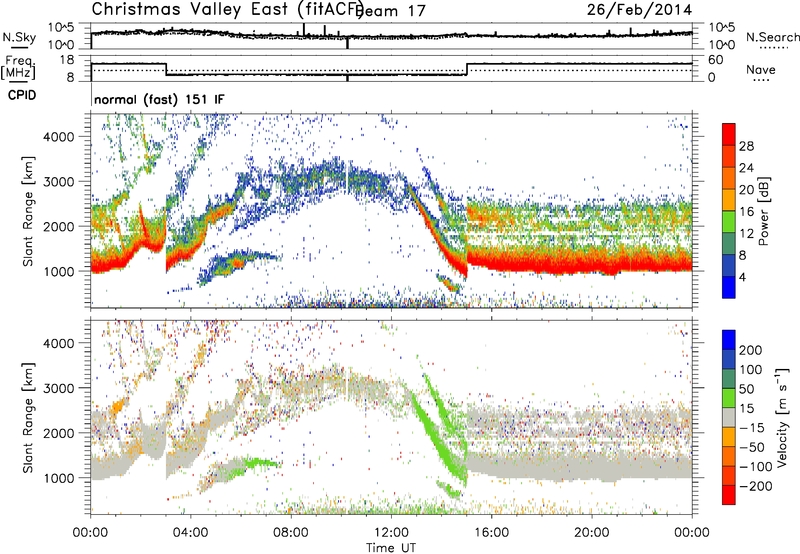Click the 'normal (fast) 151 IF' text
The height and width of the screenshot is (554, 800).
pyautogui.click(x=159, y=99)
